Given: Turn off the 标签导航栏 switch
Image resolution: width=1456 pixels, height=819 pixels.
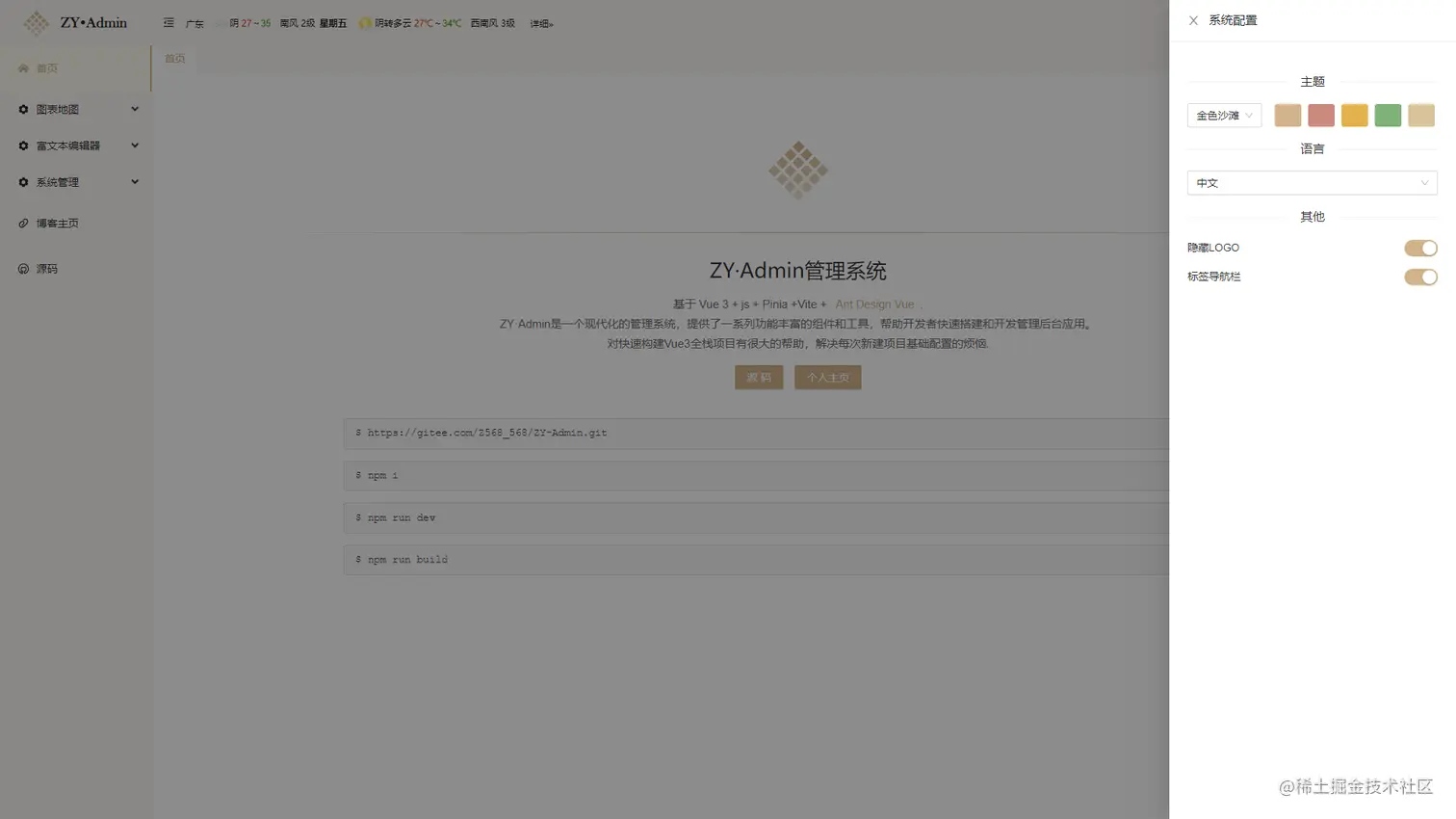Looking at the screenshot, I should pos(1420,277).
